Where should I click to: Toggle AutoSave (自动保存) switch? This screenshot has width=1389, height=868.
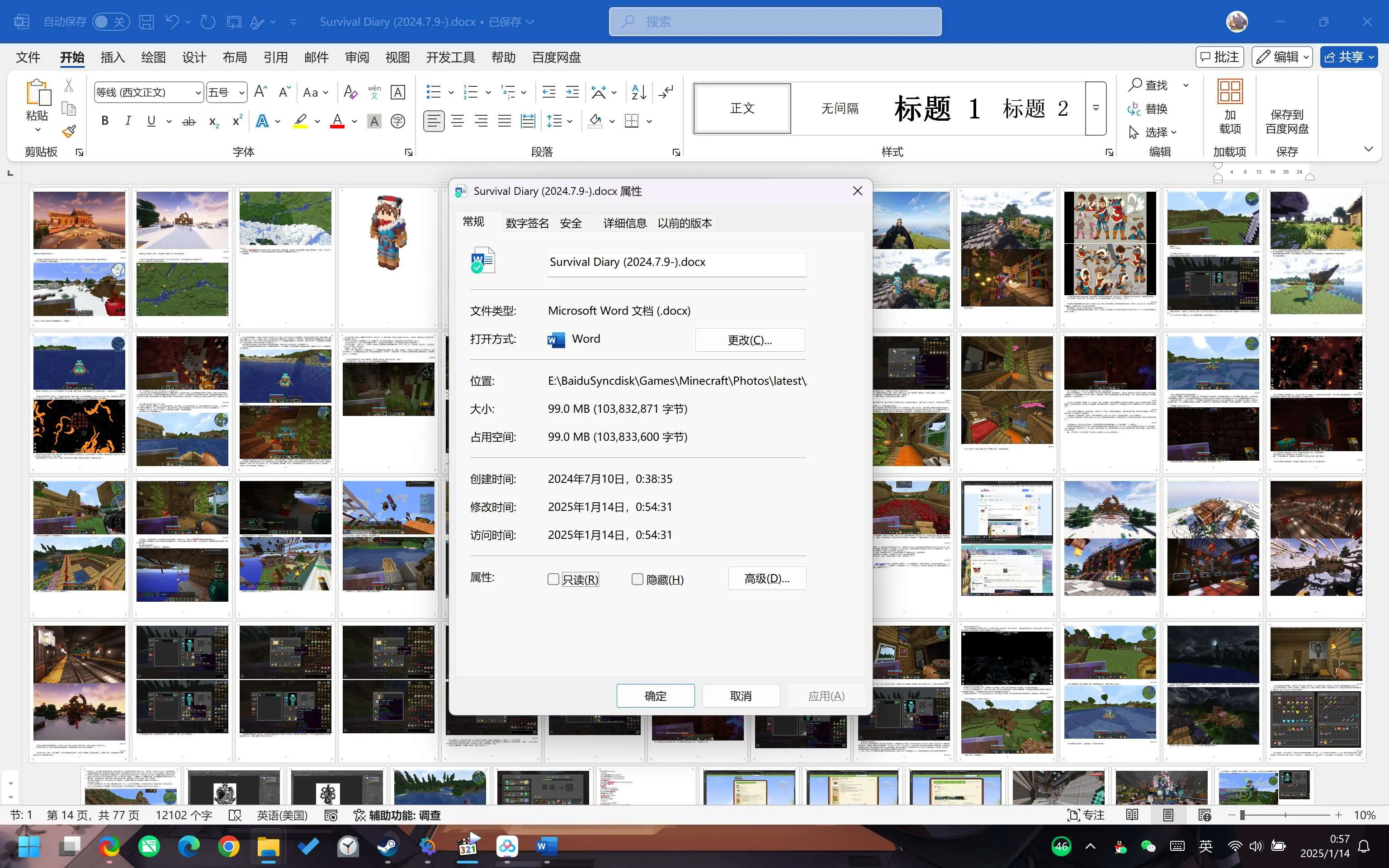pos(111,22)
